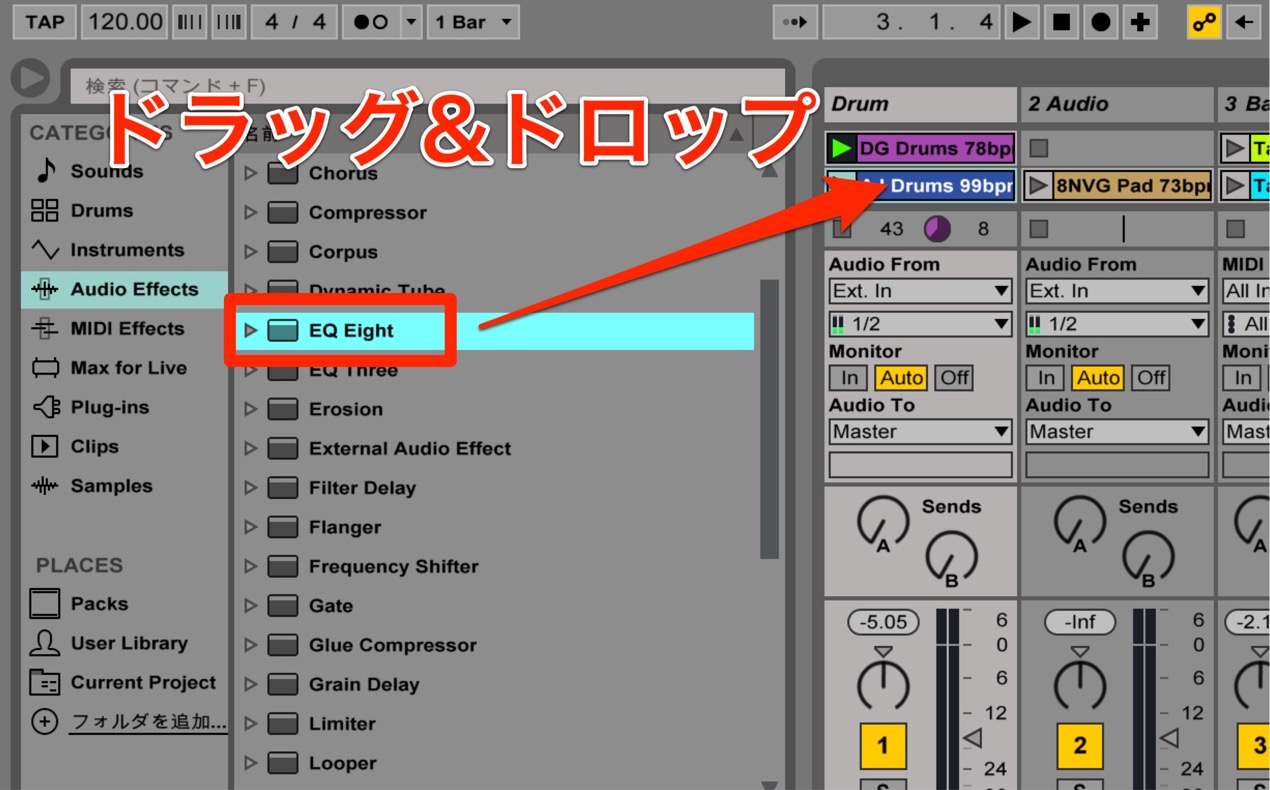
Task: Open User Library in Places
Action: 129,643
